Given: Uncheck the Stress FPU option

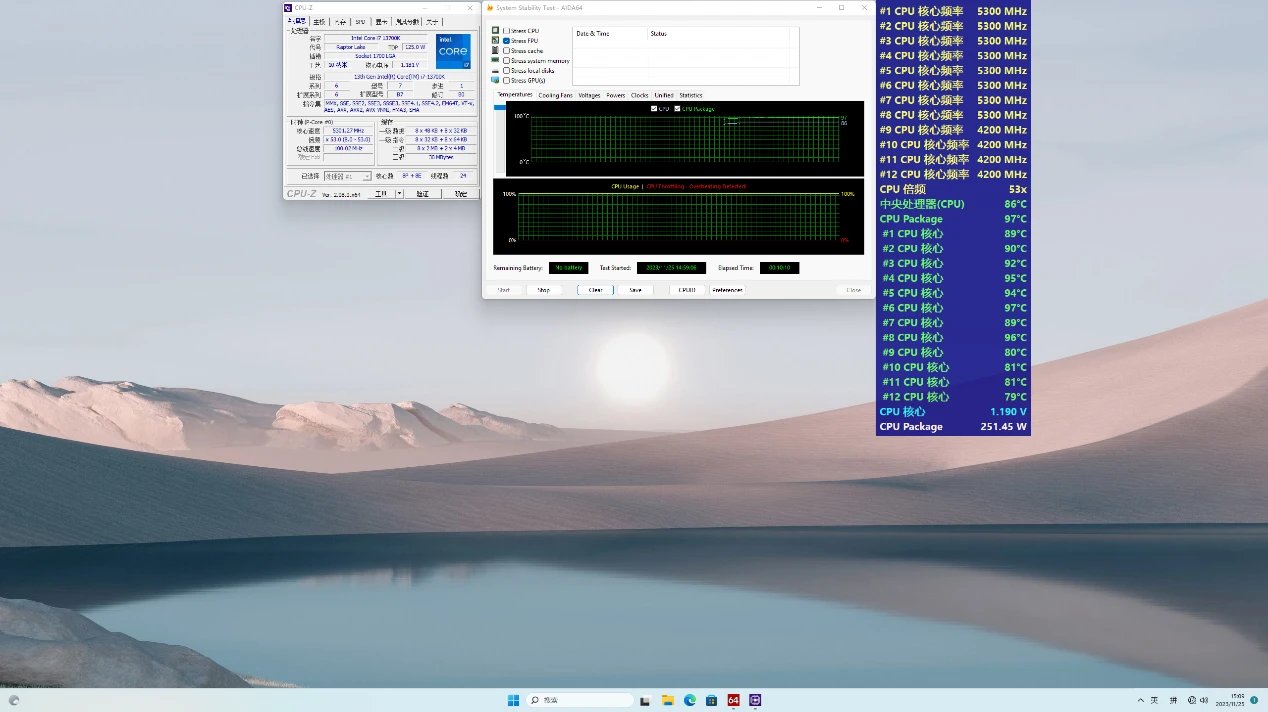Looking at the screenshot, I should pyautogui.click(x=506, y=41).
